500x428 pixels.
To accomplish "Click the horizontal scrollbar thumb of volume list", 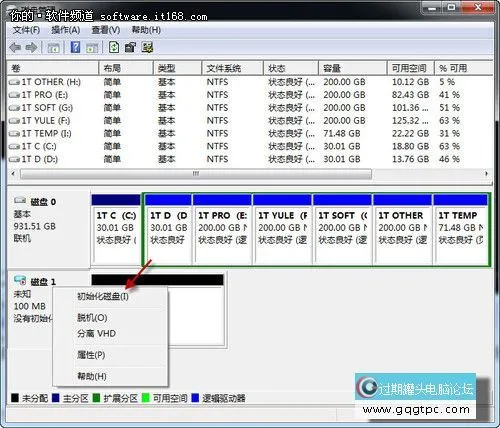I will 196,174.
